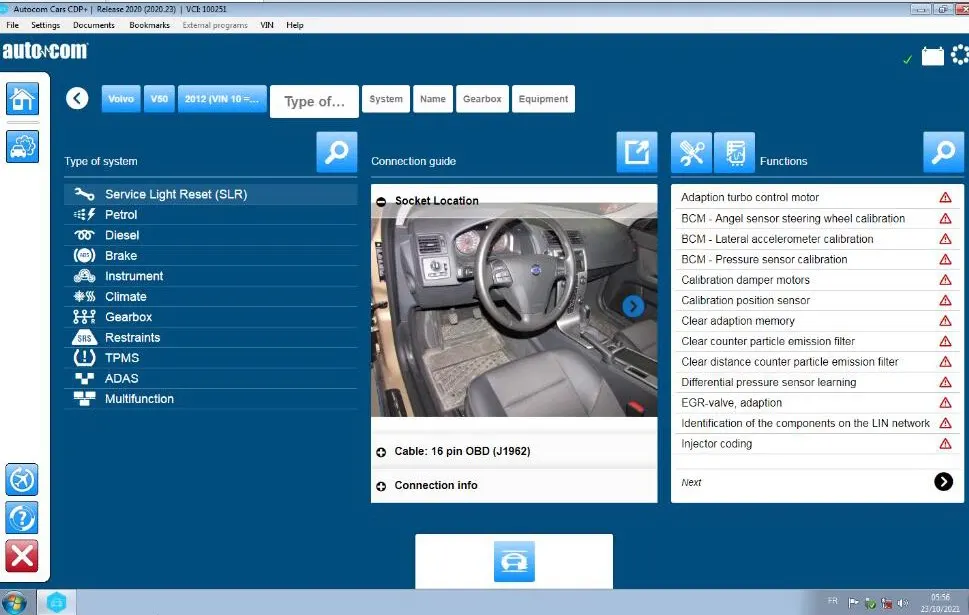The width and height of the screenshot is (969, 615).
Task: Select the Equipment tab
Action: pos(543,99)
